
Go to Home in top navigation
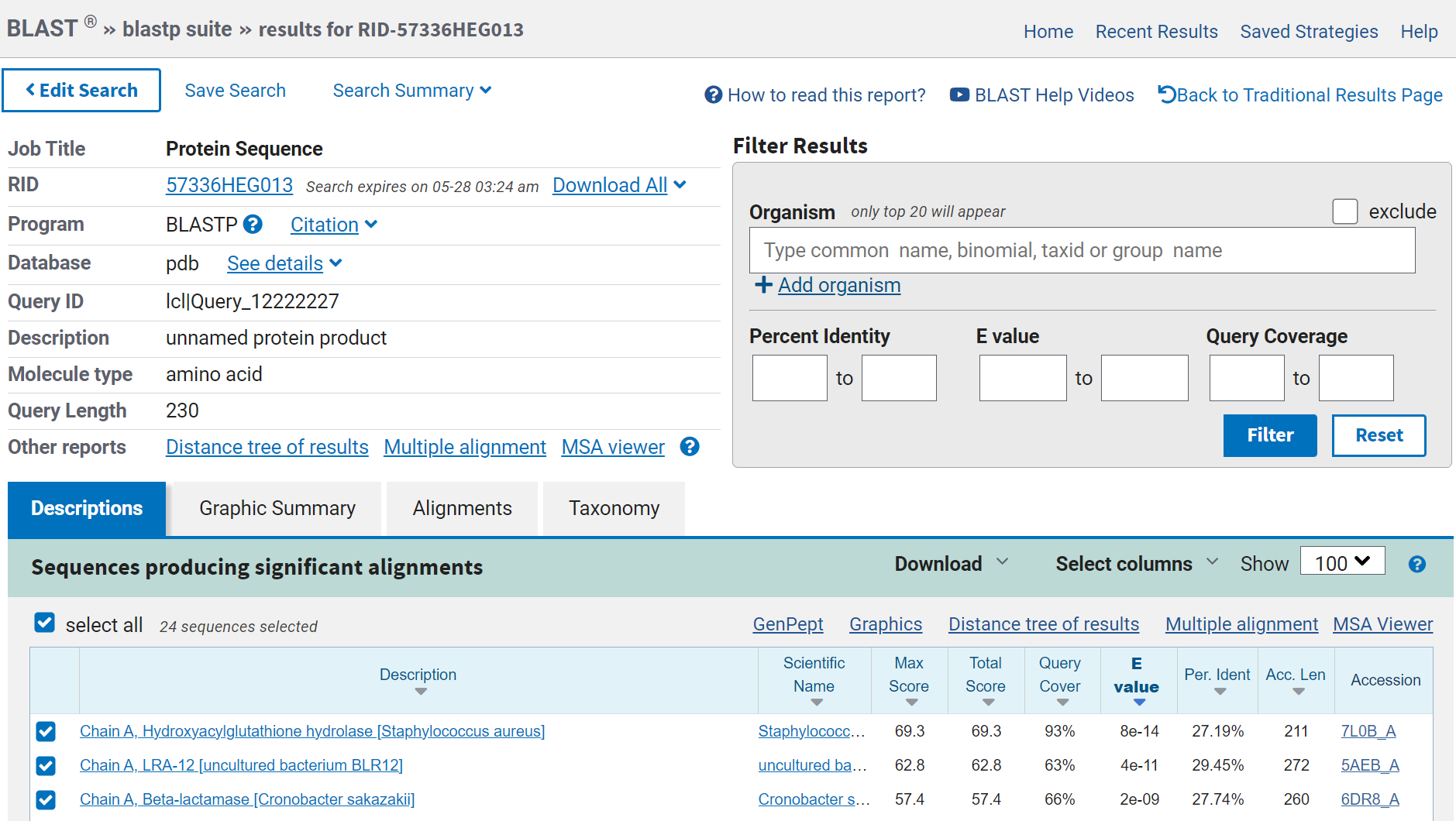pos(1048,32)
